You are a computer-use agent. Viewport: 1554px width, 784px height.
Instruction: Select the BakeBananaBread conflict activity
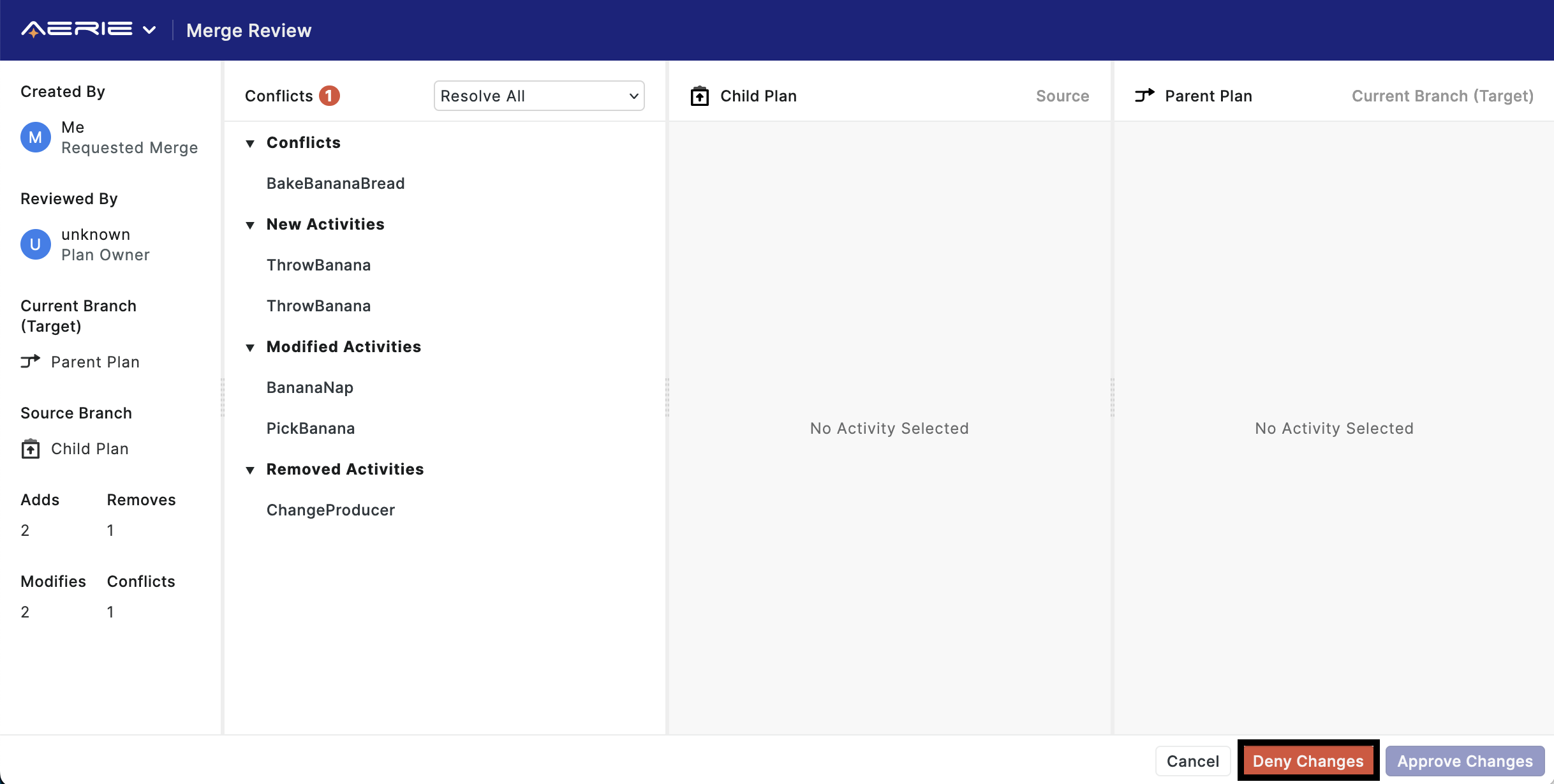(335, 182)
